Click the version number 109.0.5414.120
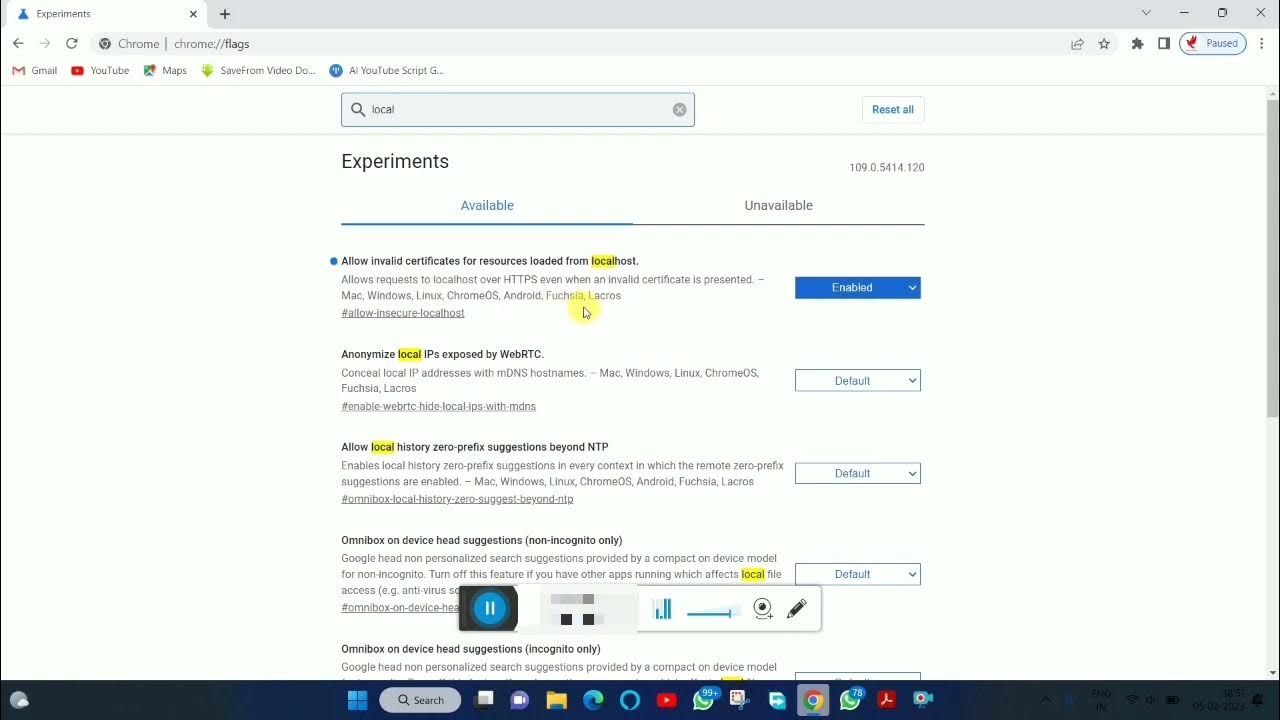The height and width of the screenshot is (720, 1280). click(887, 168)
